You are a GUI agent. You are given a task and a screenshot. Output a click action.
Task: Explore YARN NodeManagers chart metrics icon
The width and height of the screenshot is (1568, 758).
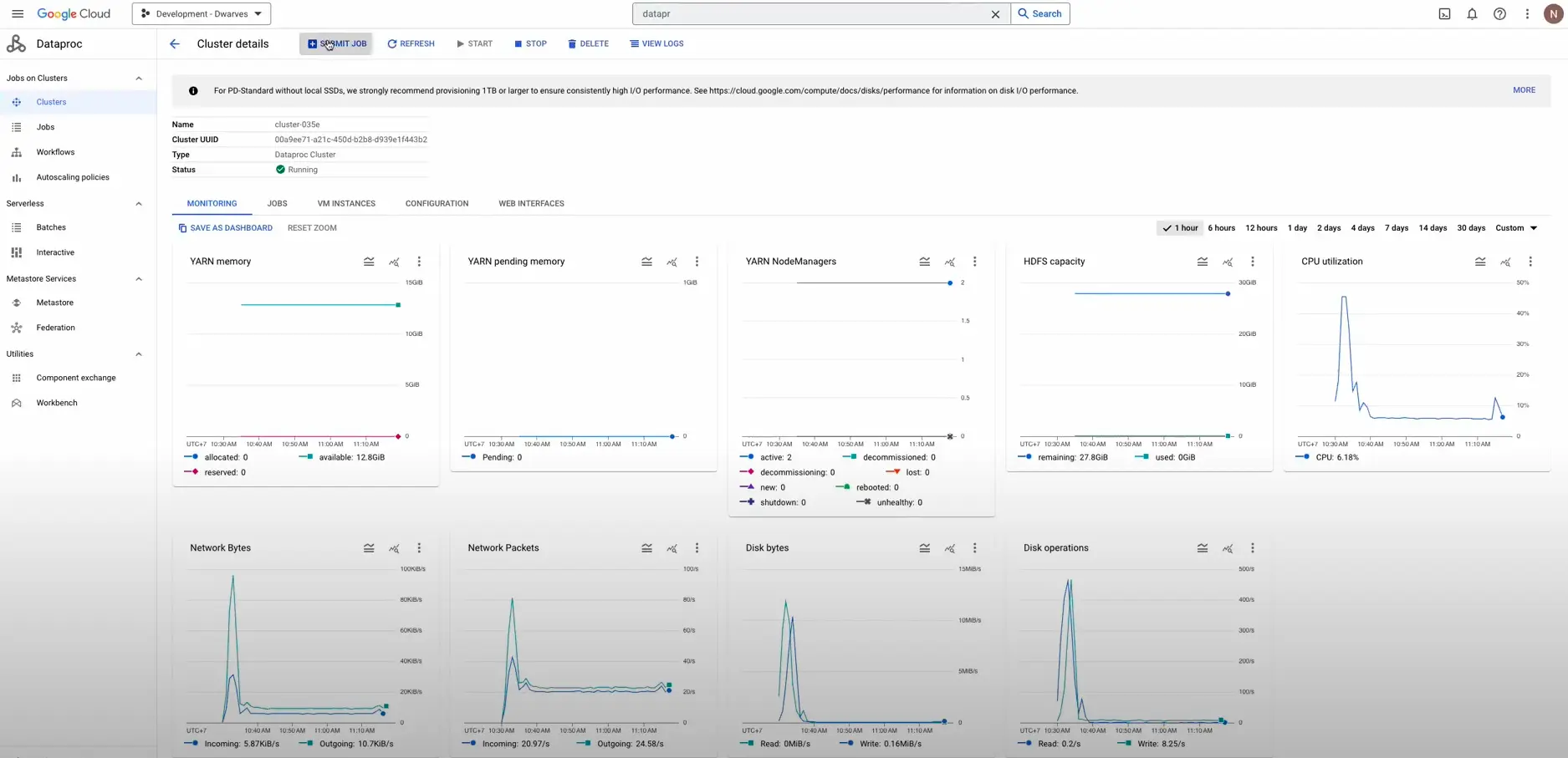[x=949, y=262]
